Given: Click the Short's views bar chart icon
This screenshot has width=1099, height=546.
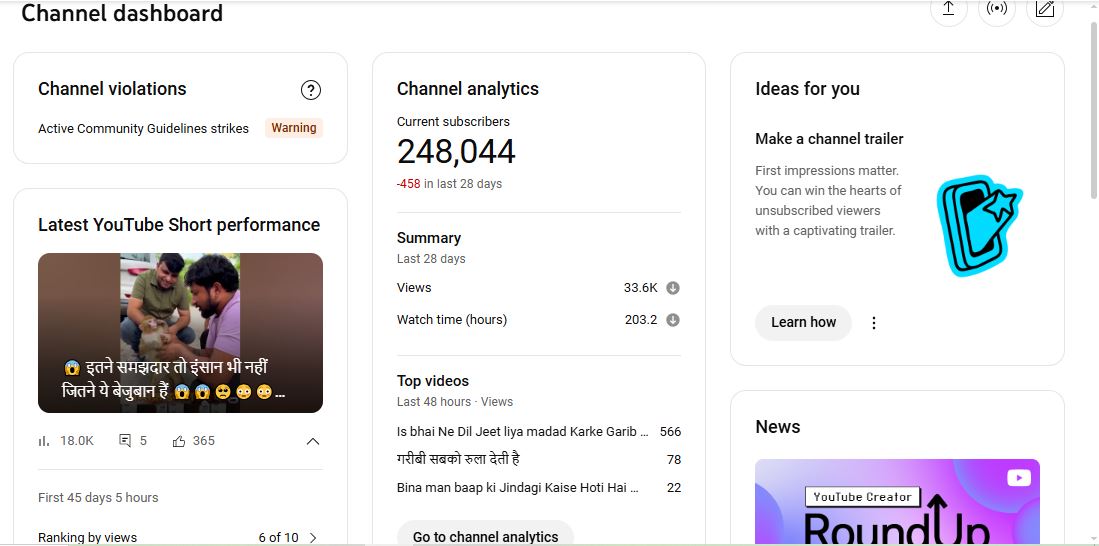Looking at the screenshot, I should (x=44, y=441).
